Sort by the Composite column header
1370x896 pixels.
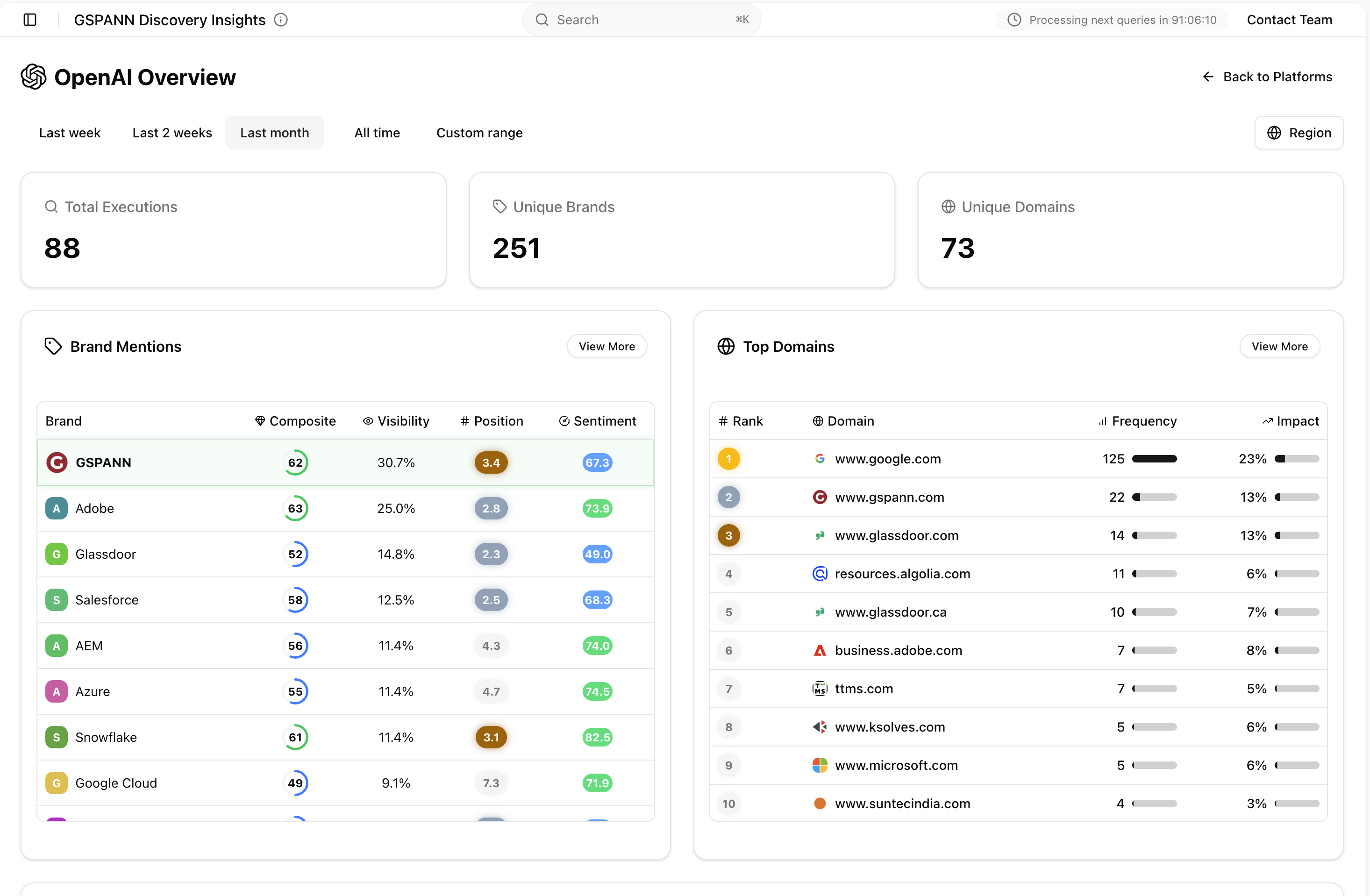(x=295, y=420)
